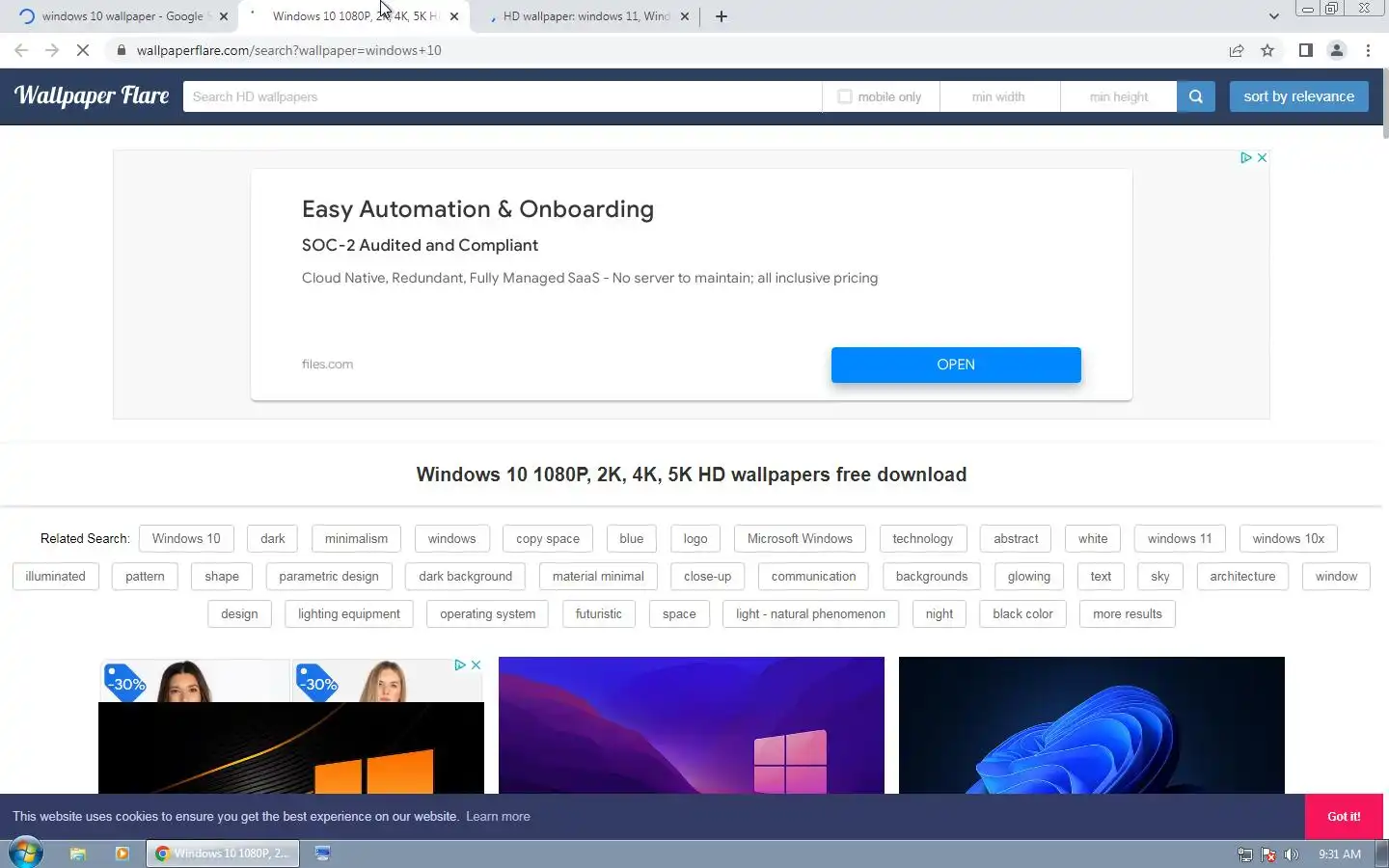Open the Windows Start orb
This screenshot has height=868, width=1389.
[x=26, y=853]
